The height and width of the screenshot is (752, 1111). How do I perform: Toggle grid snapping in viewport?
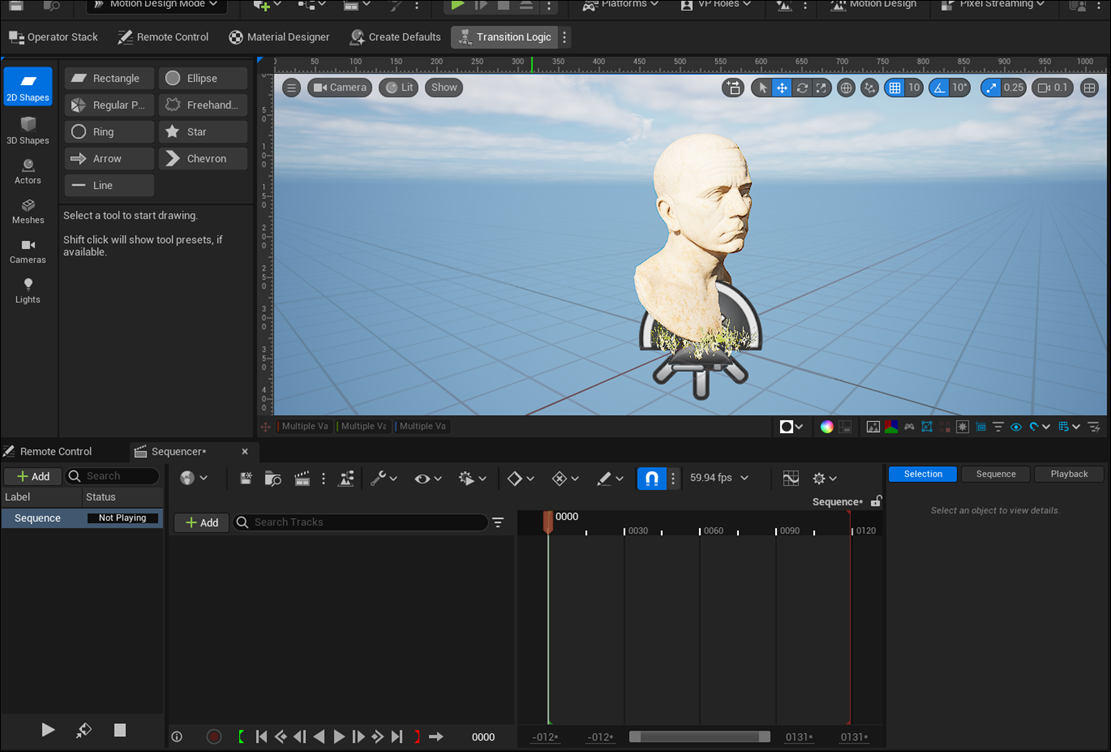[895, 88]
